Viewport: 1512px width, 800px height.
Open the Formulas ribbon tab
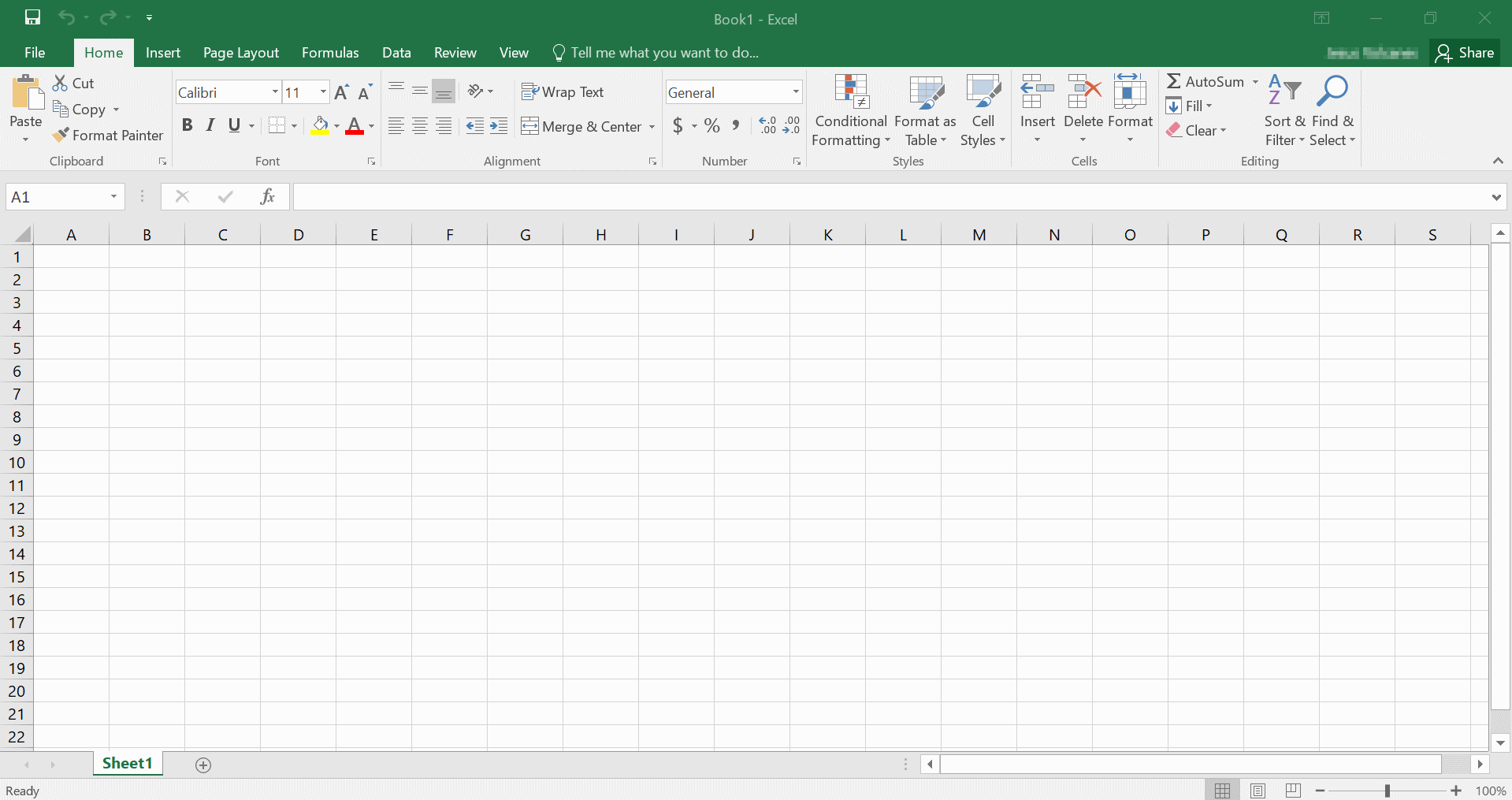click(x=330, y=53)
